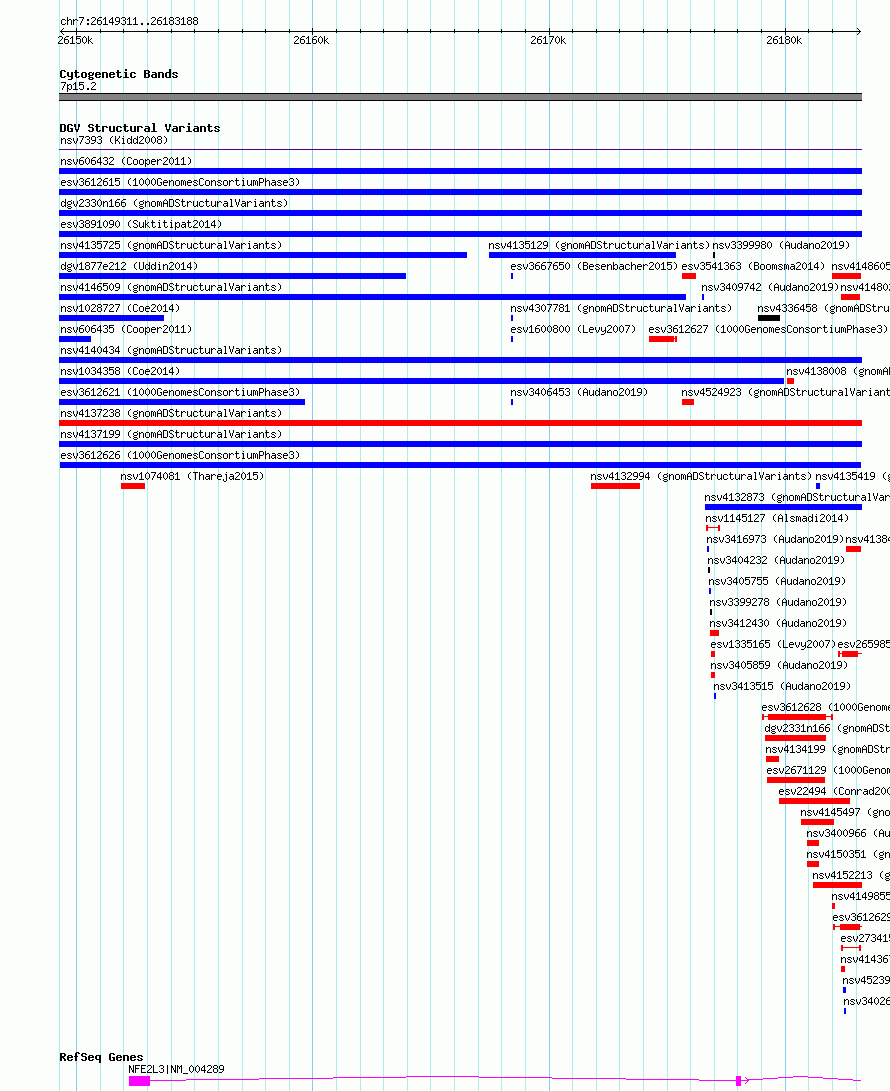Open the nsv3405859 (Audano2019) label
The width and height of the screenshot is (890, 1091).
point(779,664)
